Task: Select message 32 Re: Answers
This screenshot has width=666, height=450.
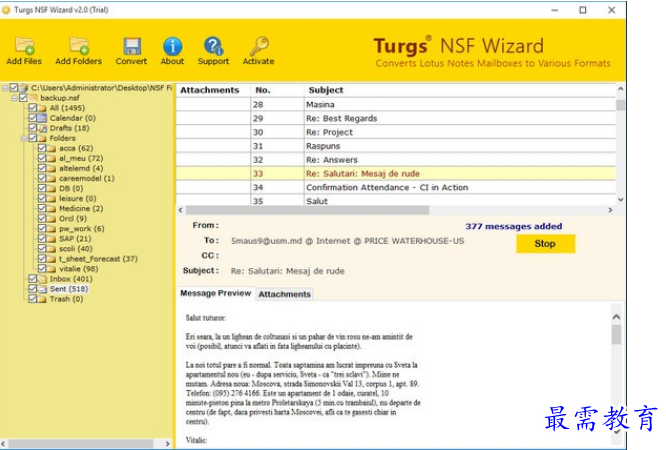Action: [x=396, y=160]
